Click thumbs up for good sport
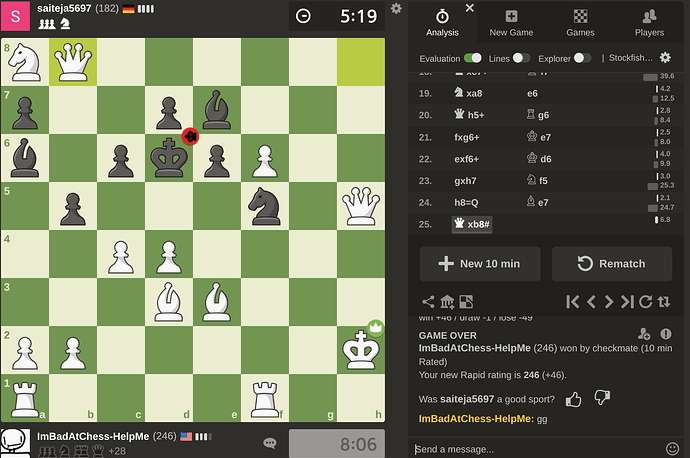The width and height of the screenshot is (690, 458). tap(574, 399)
